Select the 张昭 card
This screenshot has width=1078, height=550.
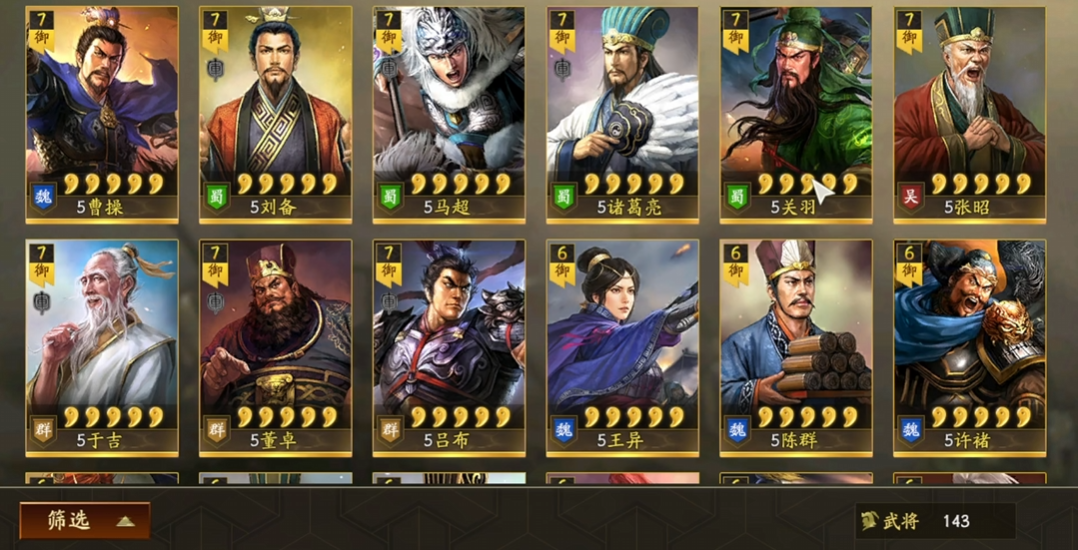pos(969,115)
